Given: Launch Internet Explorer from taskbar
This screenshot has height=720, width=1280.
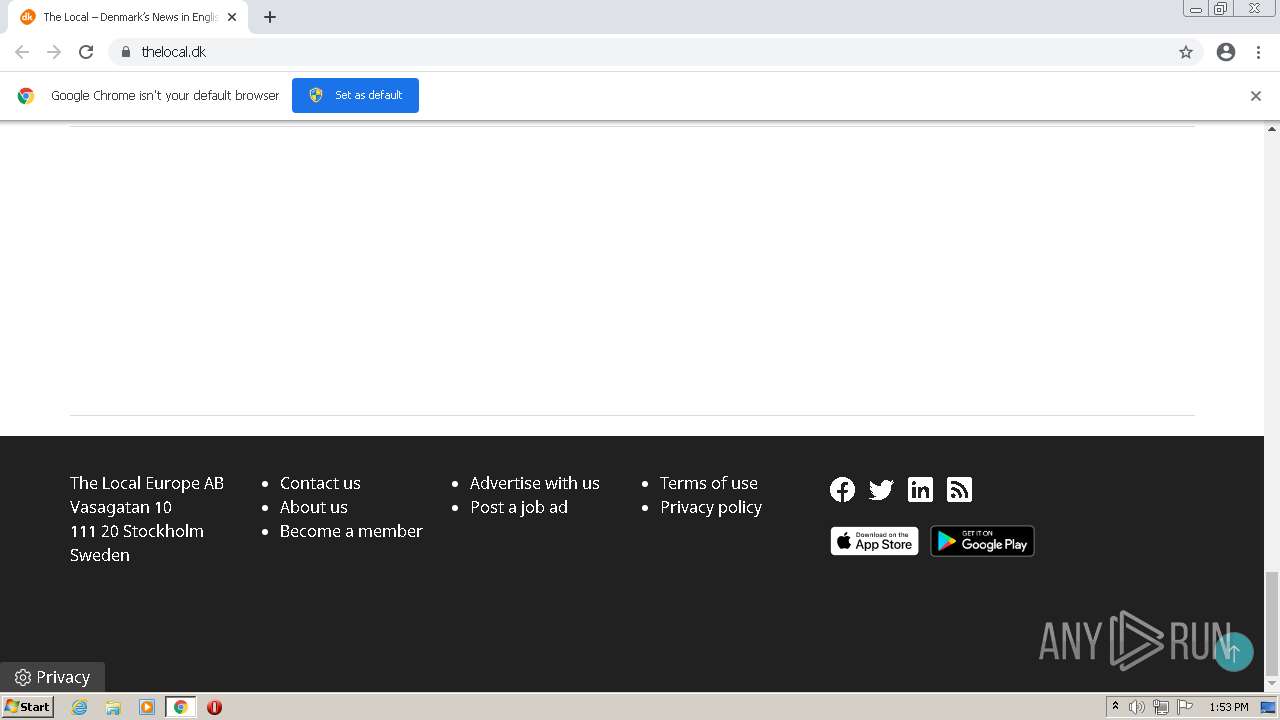Looking at the screenshot, I should [x=79, y=707].
